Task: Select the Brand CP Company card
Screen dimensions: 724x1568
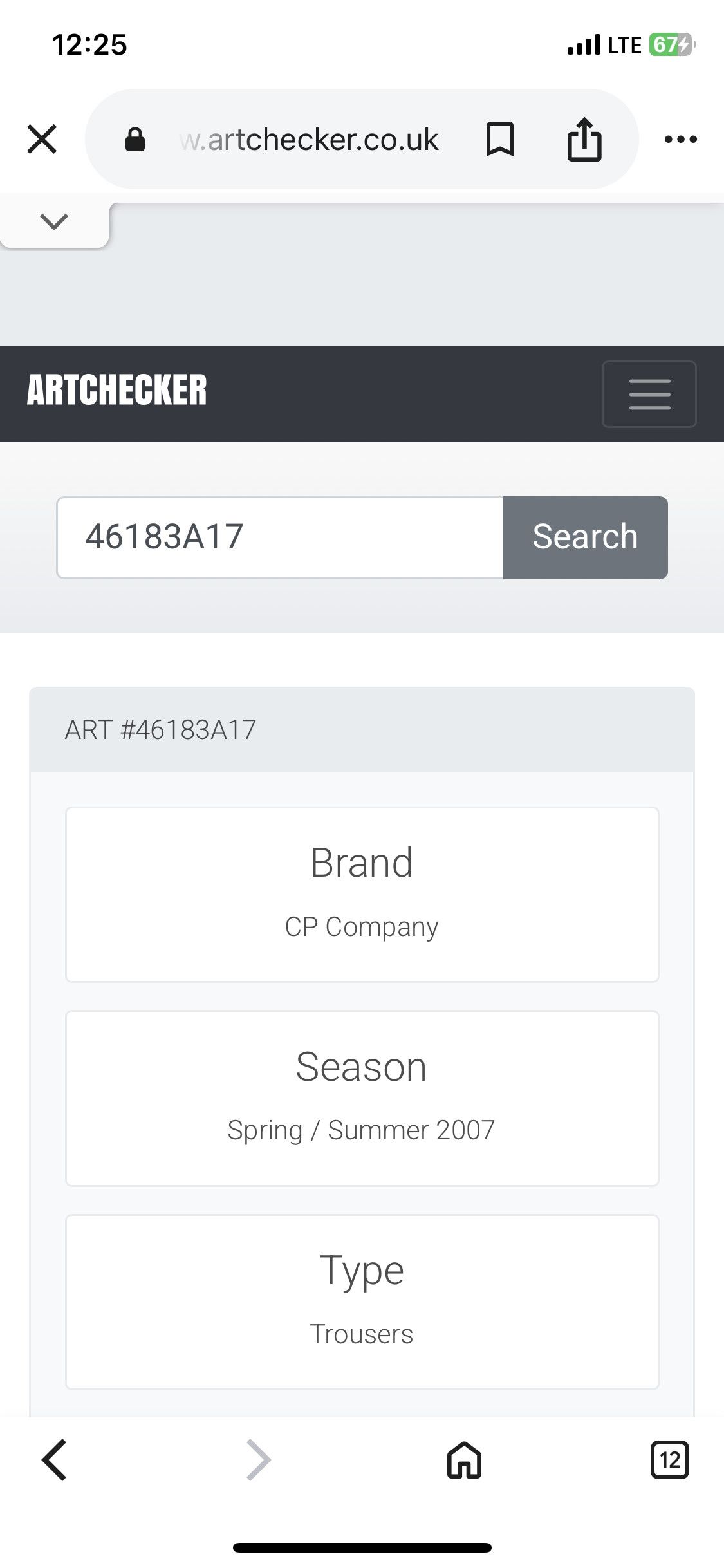Action: [362, 895]
